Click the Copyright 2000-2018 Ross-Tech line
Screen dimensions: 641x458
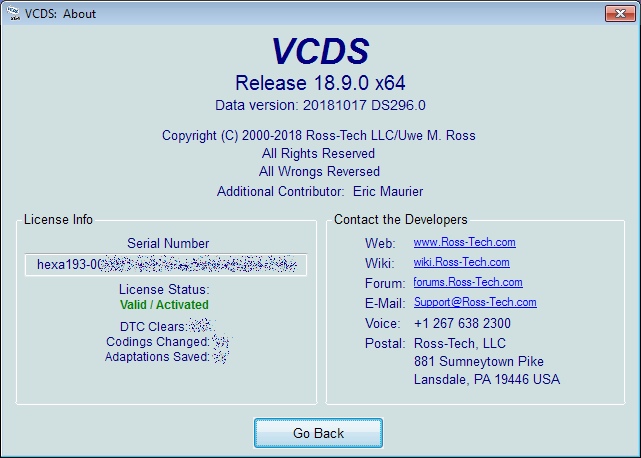pyautogui.click(x=319, y=135)
